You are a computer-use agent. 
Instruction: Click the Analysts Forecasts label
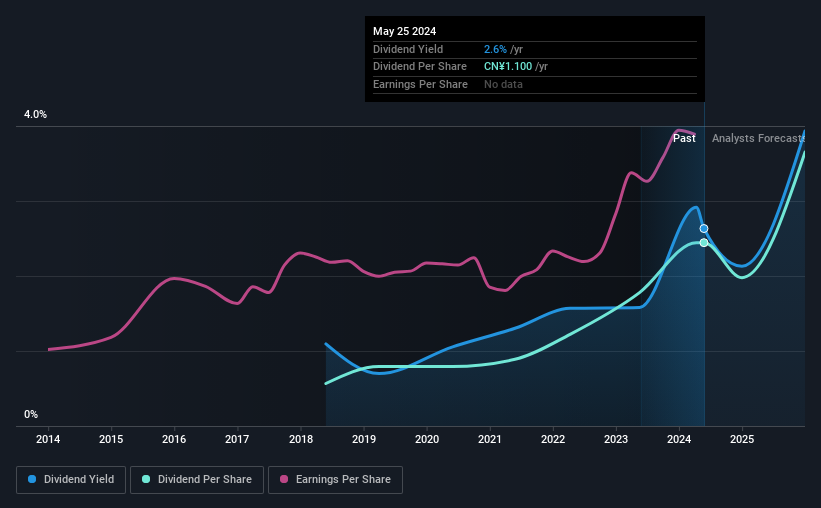pyautogui.click(x=758, y=138)
